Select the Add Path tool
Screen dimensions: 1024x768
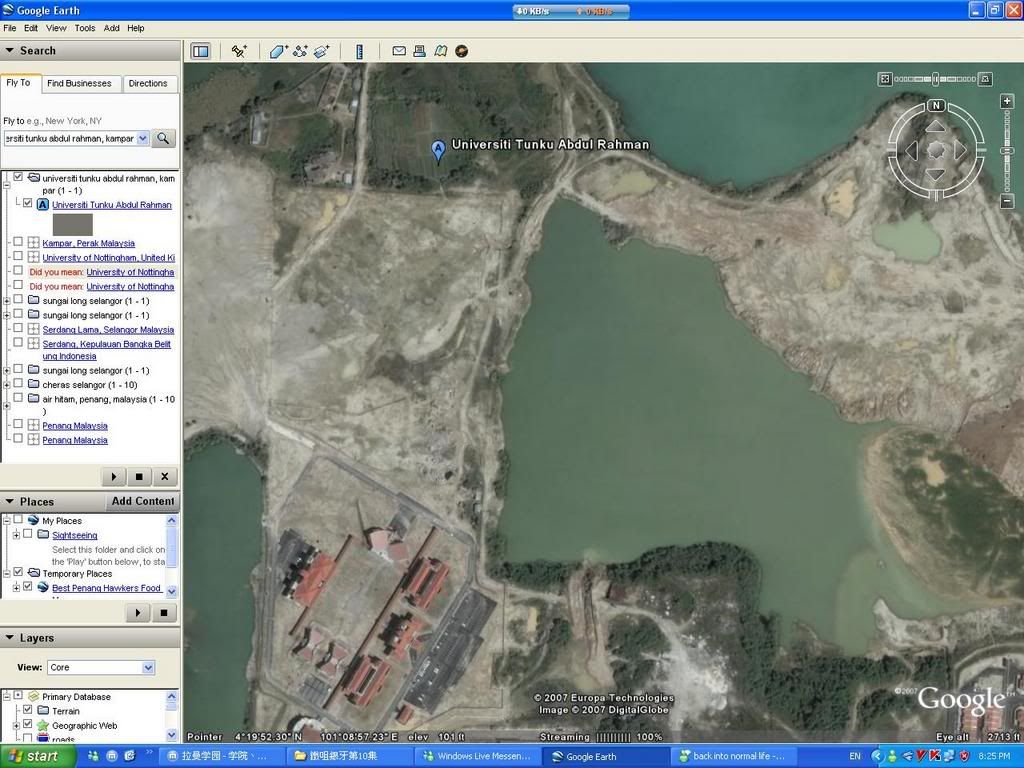click(300, 51)
